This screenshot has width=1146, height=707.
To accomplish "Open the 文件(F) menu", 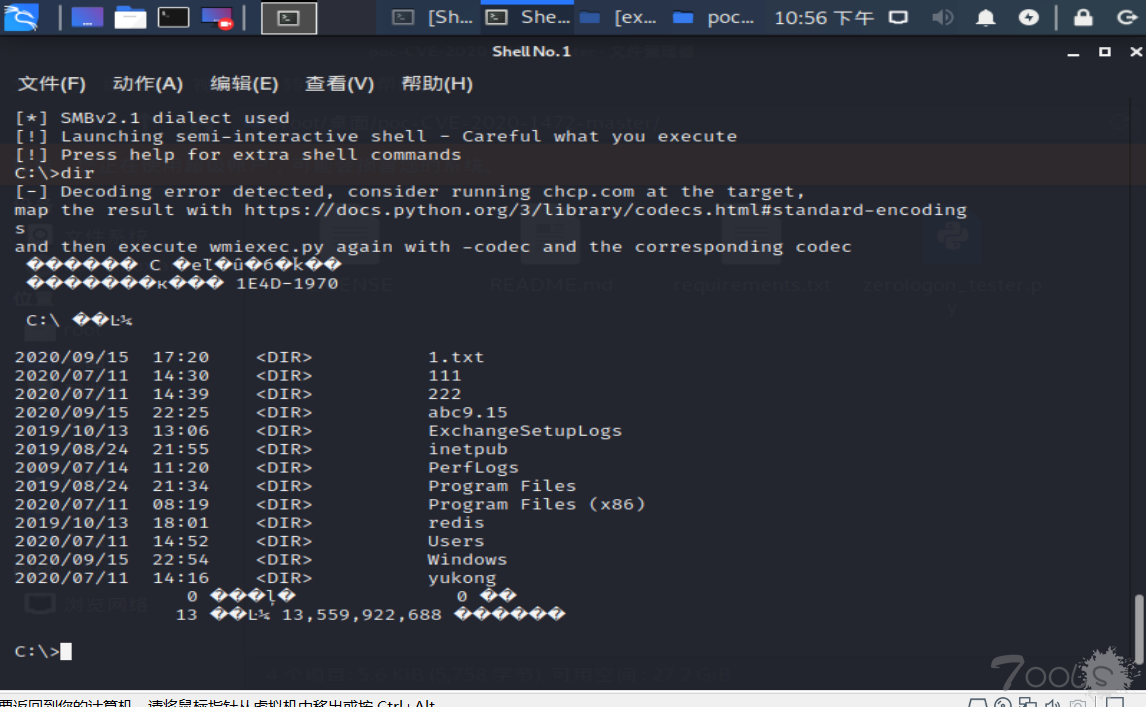I will pyautogui.click(x=52, y=84).
